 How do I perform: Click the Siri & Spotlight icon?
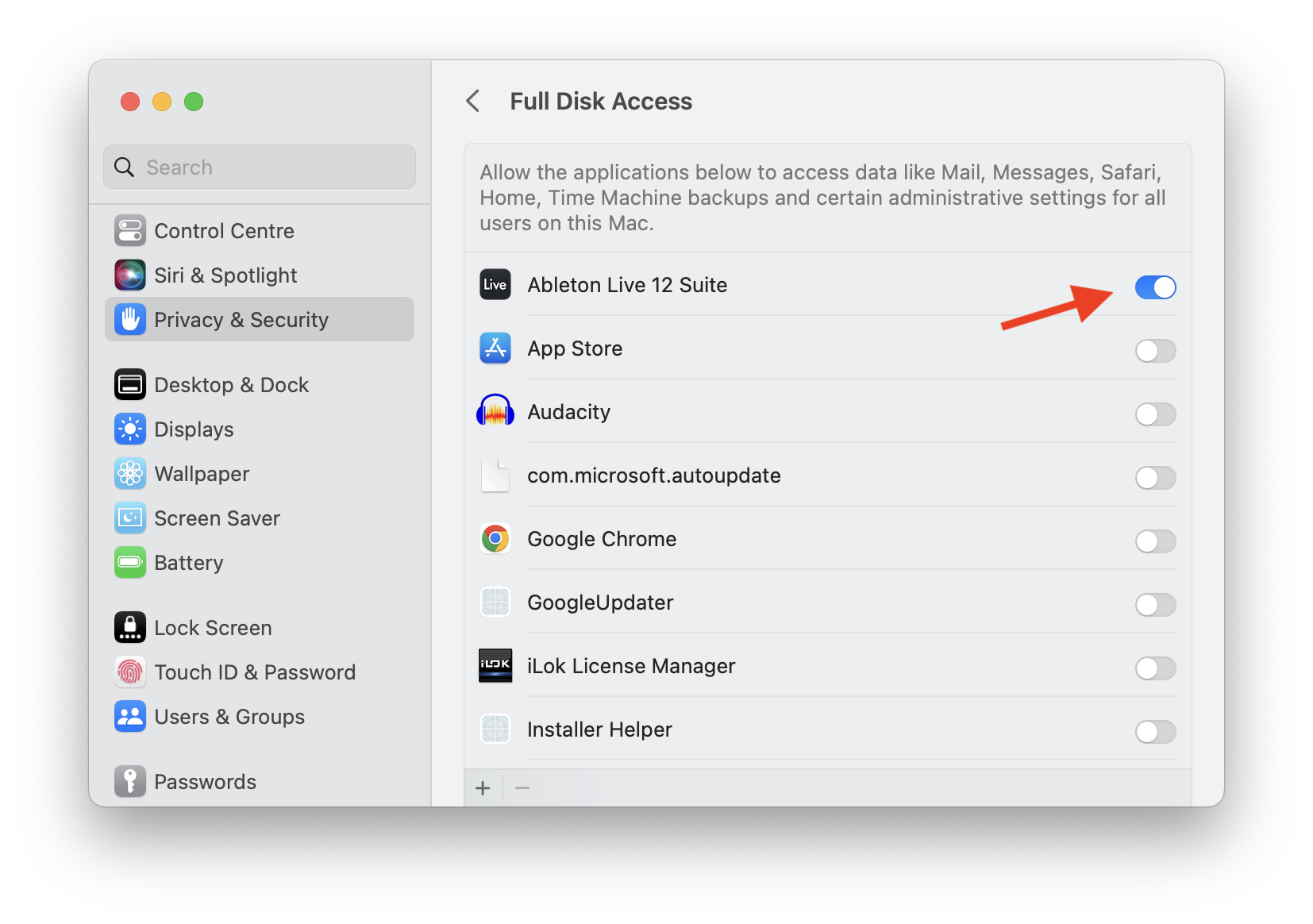point(130,275)
